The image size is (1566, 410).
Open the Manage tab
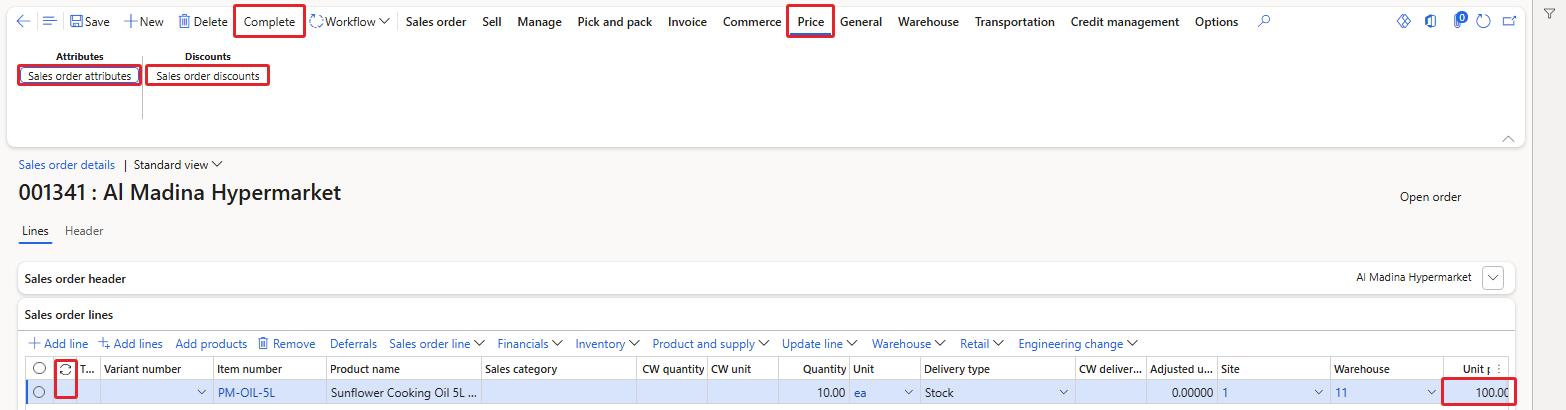pyautogui.click(x=539, y=21)
